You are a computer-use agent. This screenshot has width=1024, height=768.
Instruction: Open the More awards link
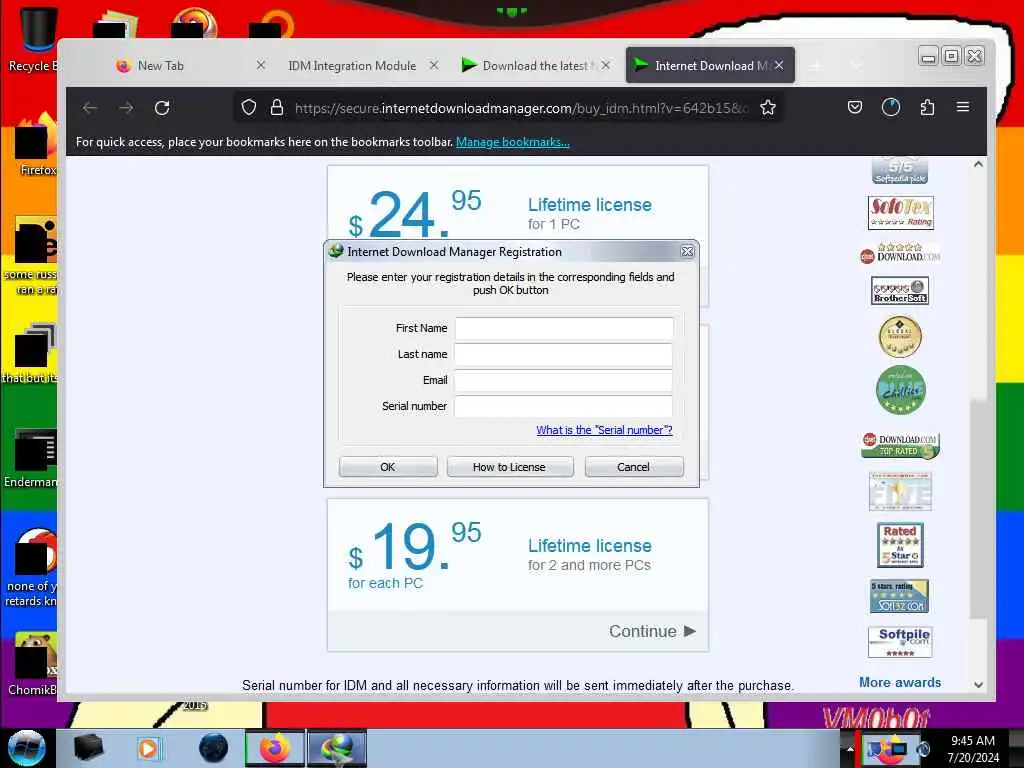click(900, 682)
